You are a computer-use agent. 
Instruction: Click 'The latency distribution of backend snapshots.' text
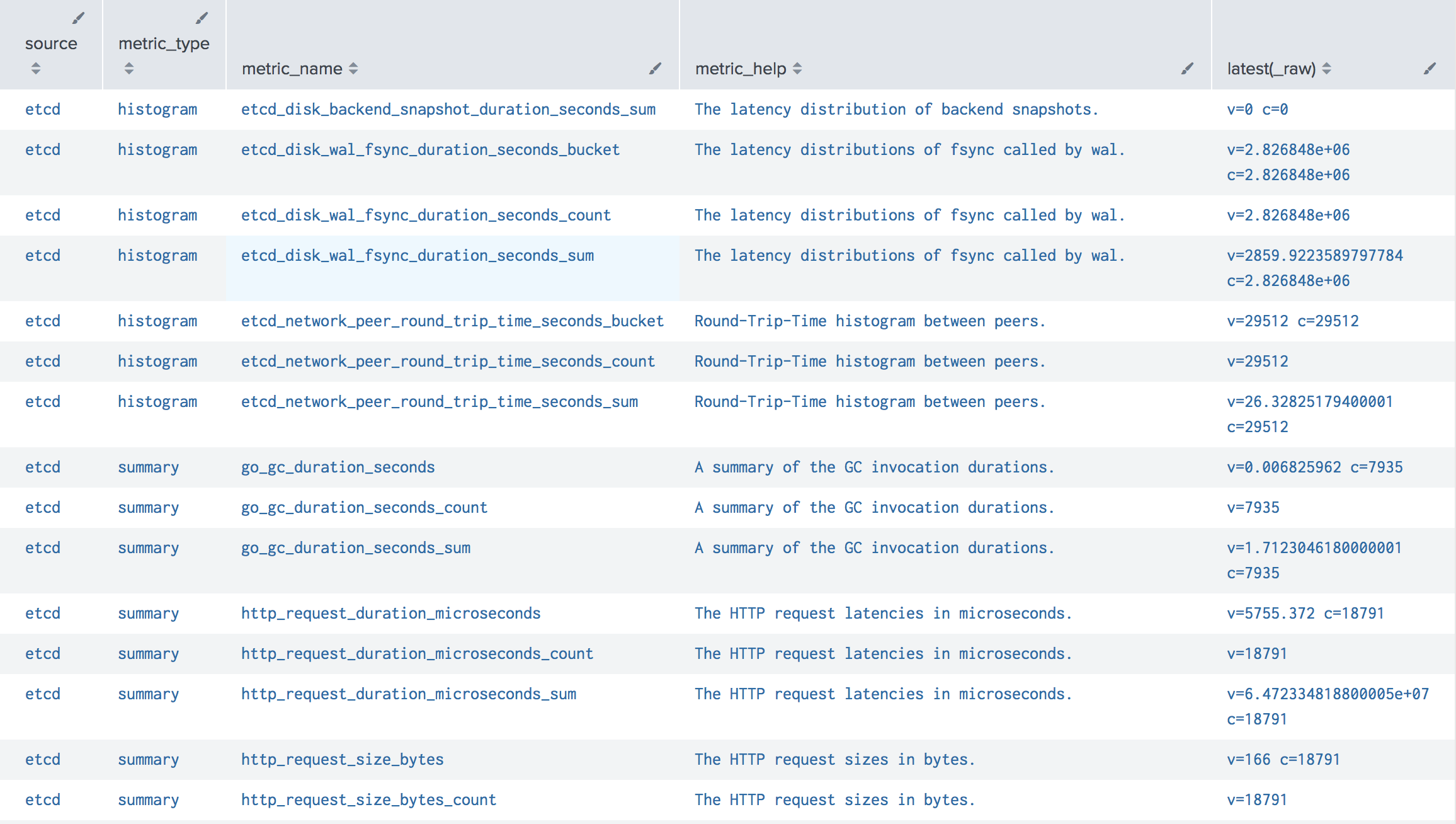897,110
